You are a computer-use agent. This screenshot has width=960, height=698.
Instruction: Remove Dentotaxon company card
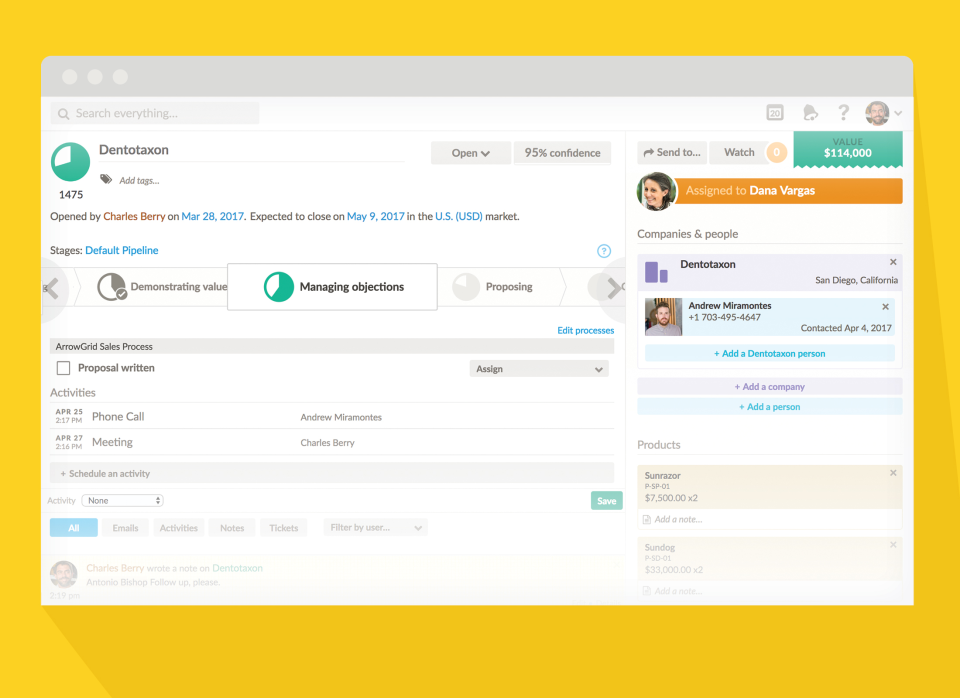[893, 262]
